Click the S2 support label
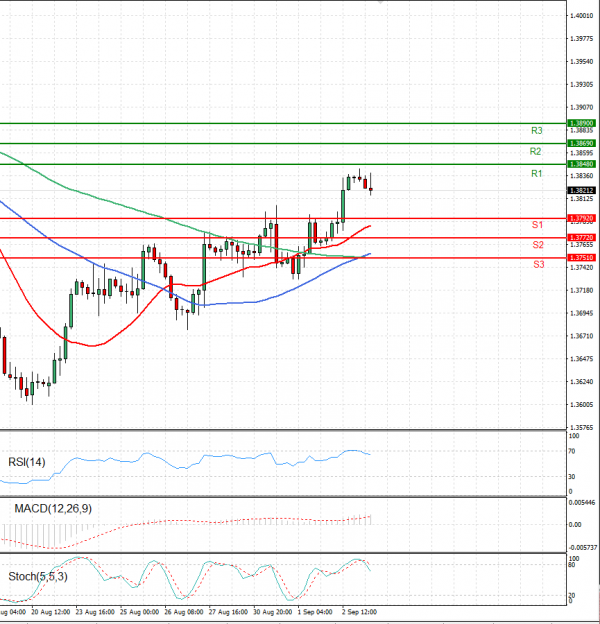600x624 pixels. click(x=538, y=245)
